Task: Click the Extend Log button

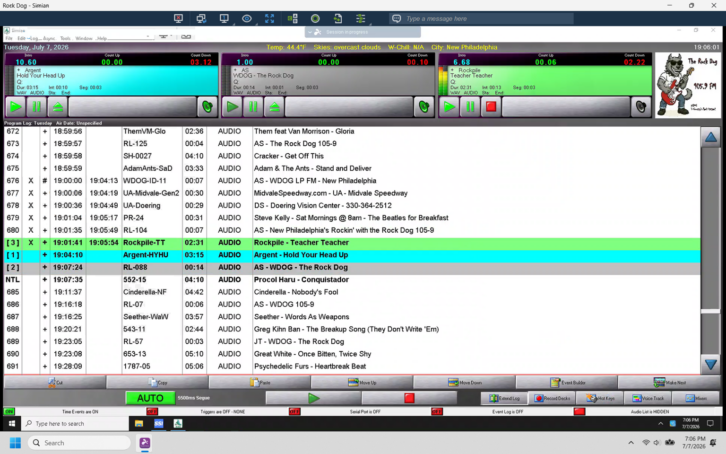Action: (x=505, y=398)
